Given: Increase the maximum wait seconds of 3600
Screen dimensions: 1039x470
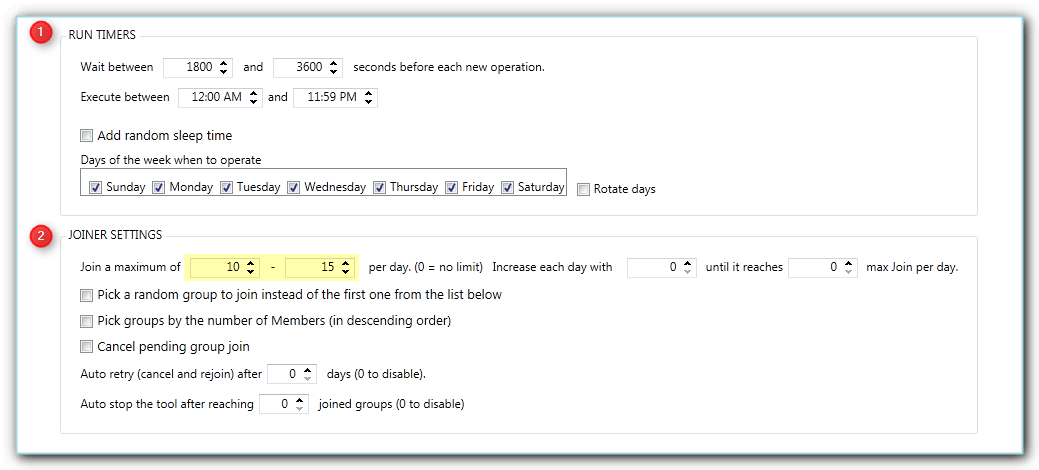Looking at the screenshot, I should (x=334, y=63).
